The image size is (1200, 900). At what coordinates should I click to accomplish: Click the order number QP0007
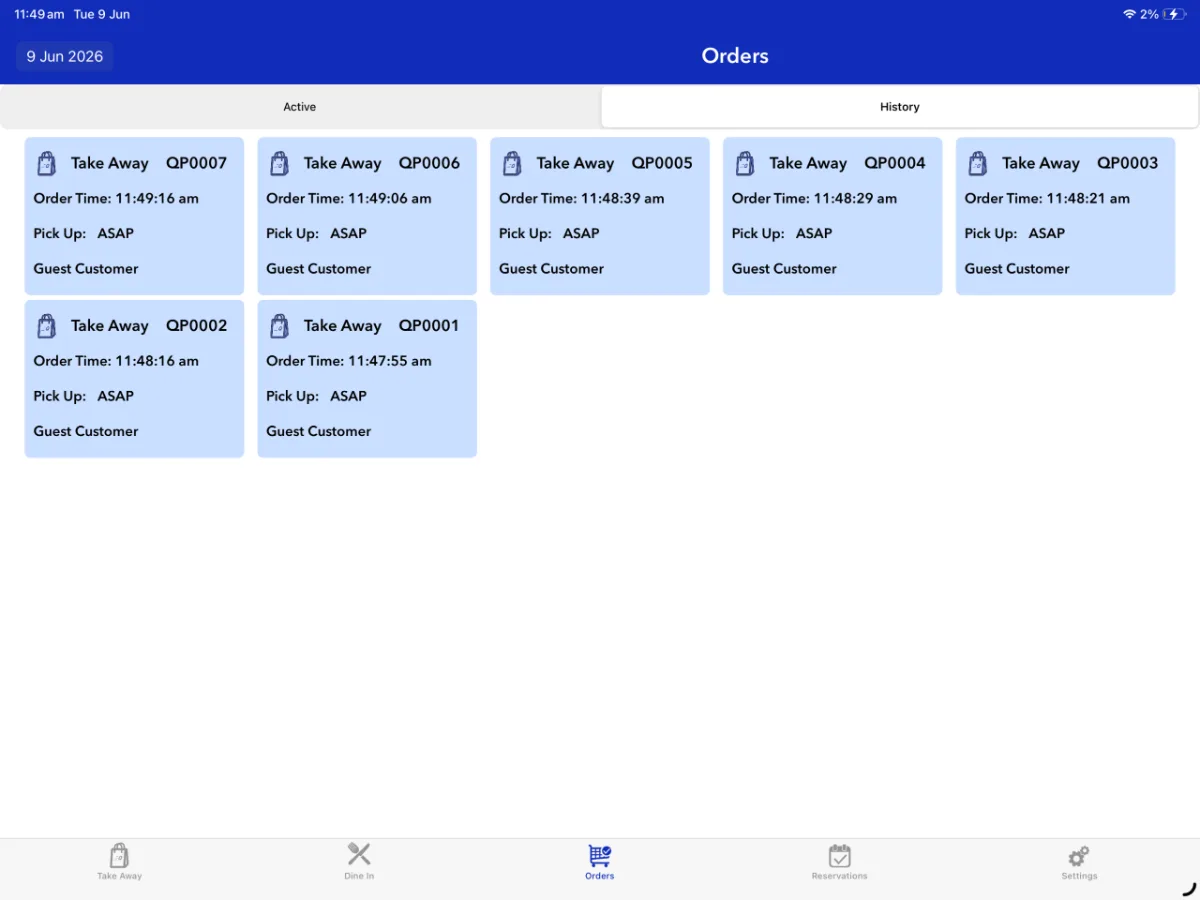point(197,163)
